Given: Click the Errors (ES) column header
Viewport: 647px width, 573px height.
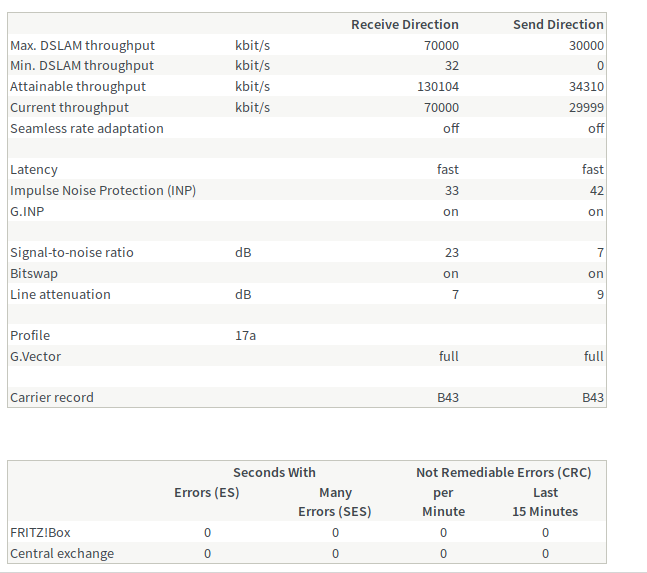Looking at the screenshot, I should click(x=206, y=492).
